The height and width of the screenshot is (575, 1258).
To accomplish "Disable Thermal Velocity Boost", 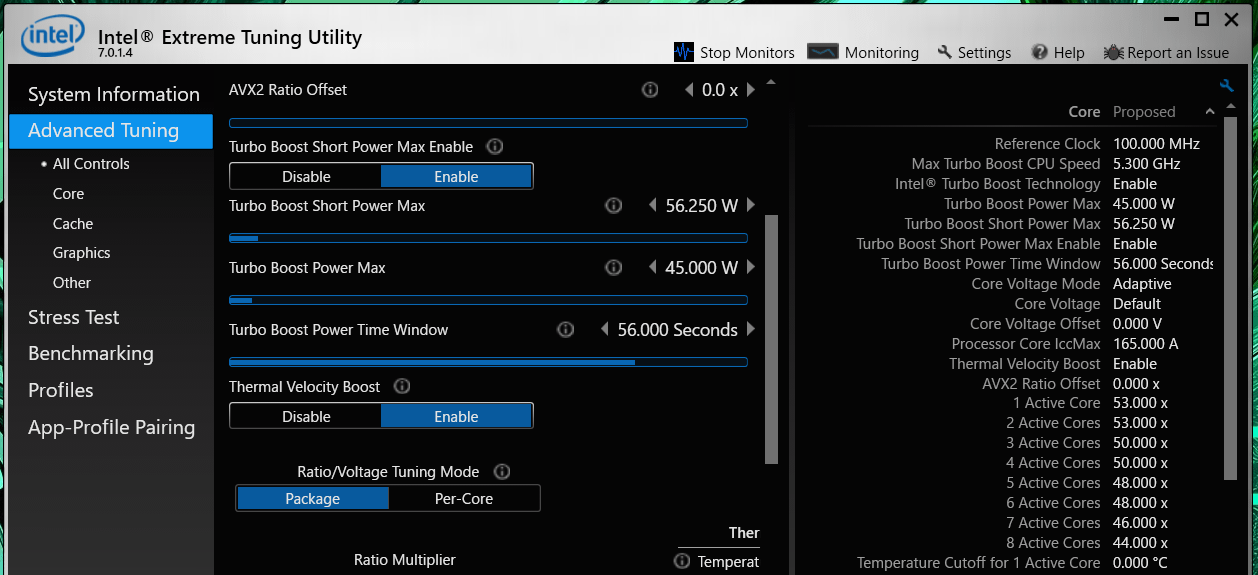I will point(306,417).
